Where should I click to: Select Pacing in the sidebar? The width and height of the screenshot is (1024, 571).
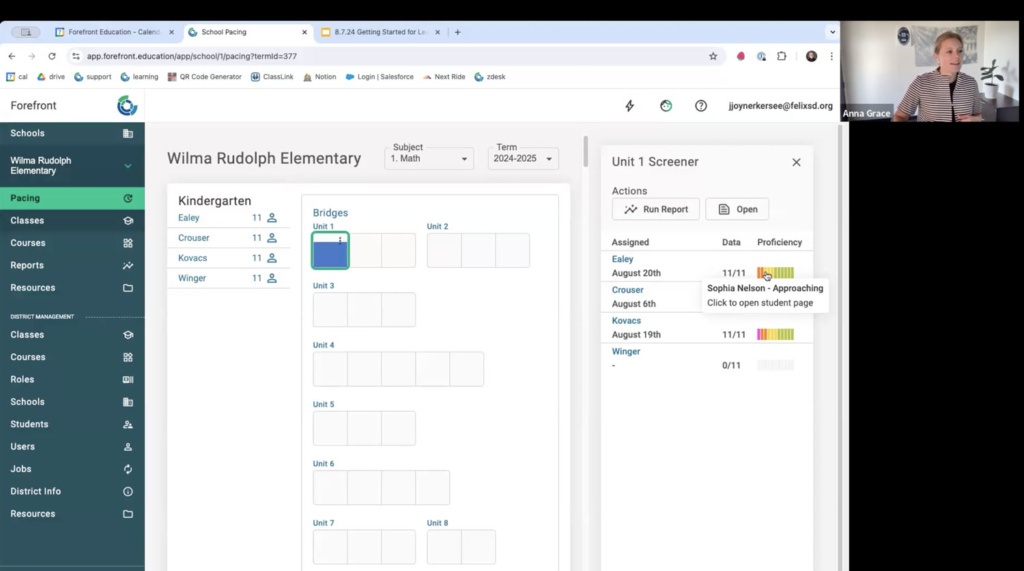click(x=72, y=198)
